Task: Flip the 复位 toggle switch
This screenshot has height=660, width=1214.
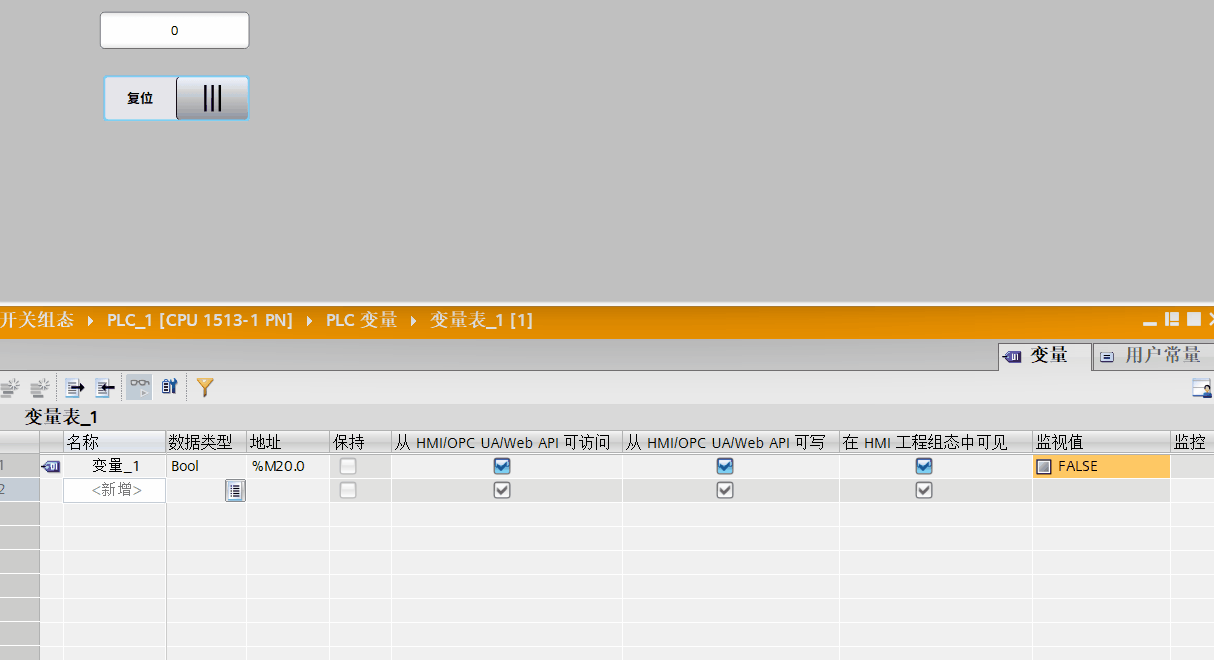Action: tap(212, 98)
